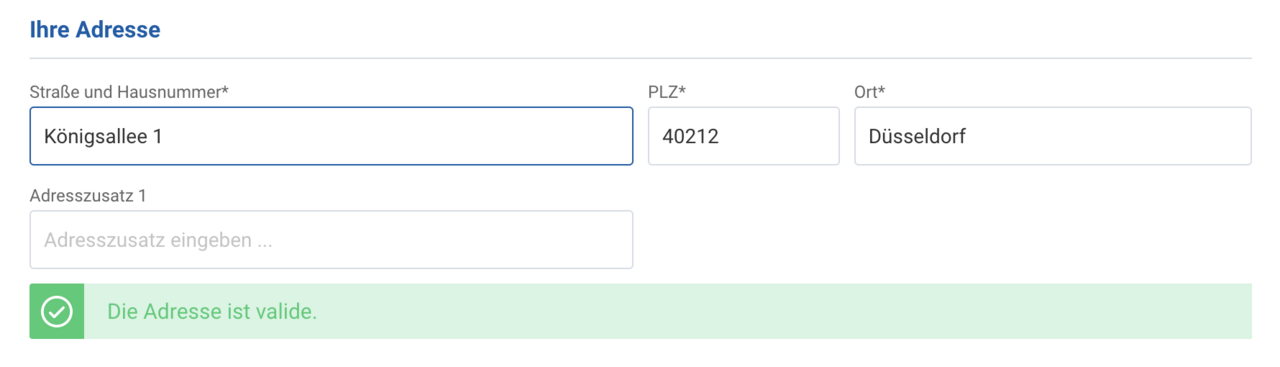
Task: Click the 'Adresszusatz eingeben ...' placeholder text
Action: [x=158, y=240]
